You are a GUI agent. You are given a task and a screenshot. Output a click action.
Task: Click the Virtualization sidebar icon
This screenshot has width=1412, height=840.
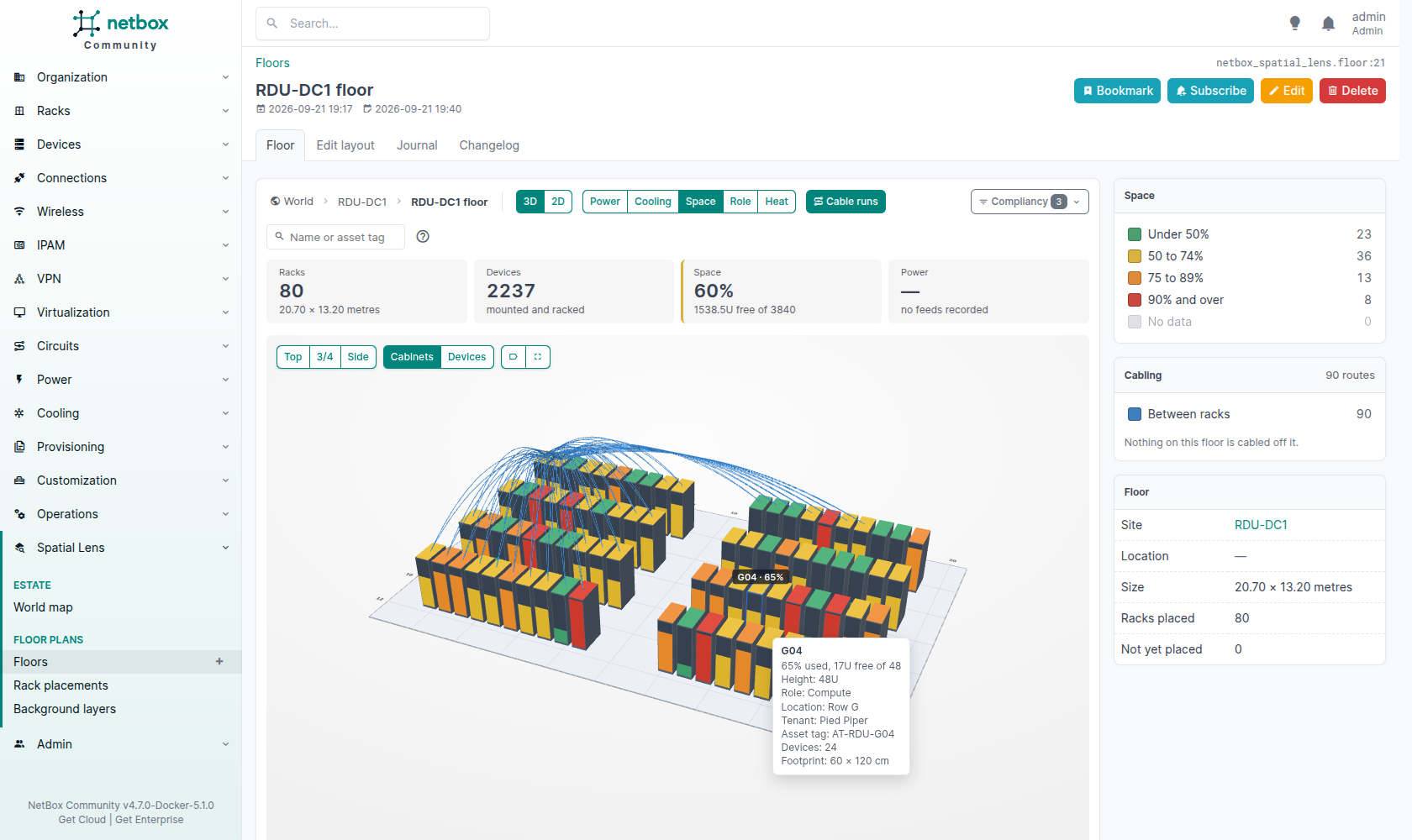[x=19, y=312]
